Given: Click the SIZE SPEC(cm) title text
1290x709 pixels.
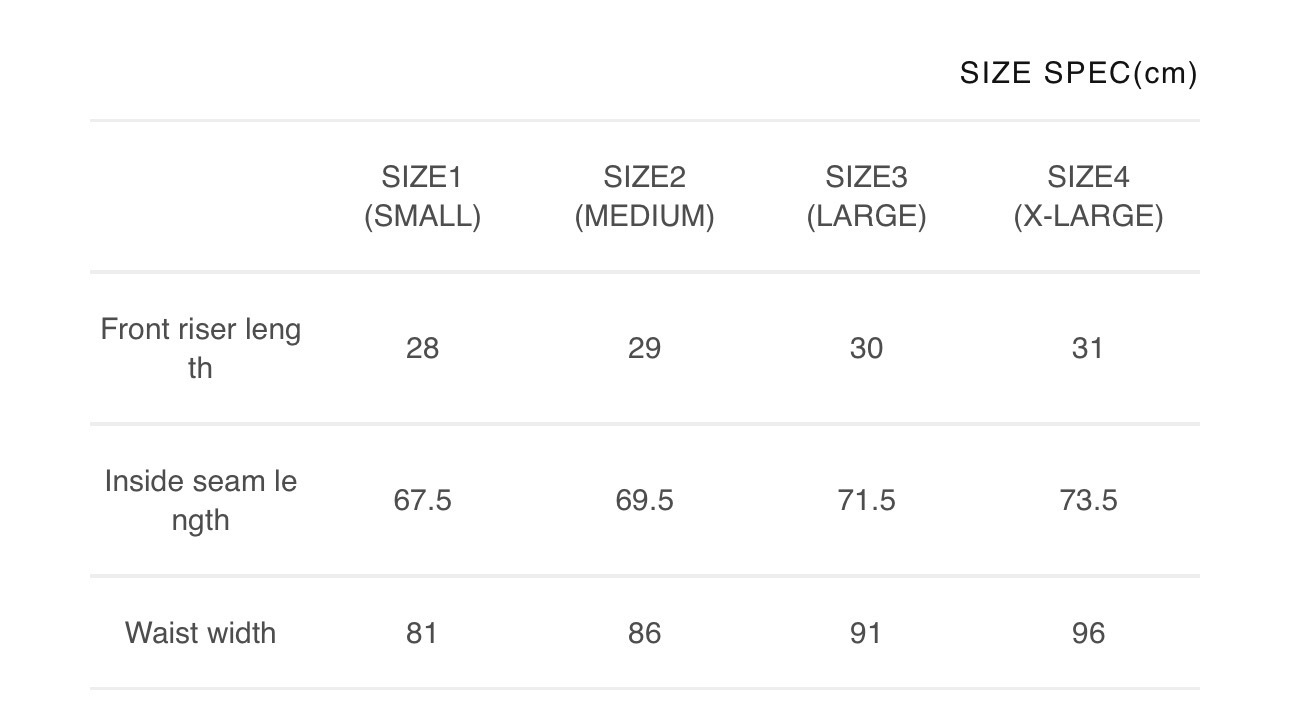Looking at the screenshot, I should (x=1078, y=74).
